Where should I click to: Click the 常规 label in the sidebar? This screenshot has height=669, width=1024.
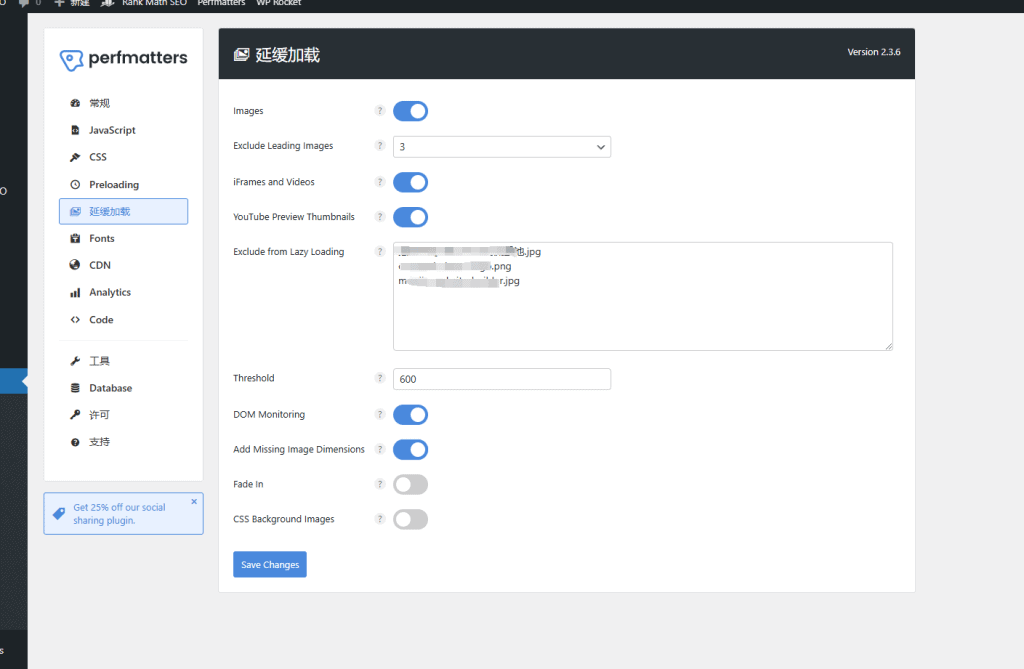pyautogui.click(x=99, y=103)
